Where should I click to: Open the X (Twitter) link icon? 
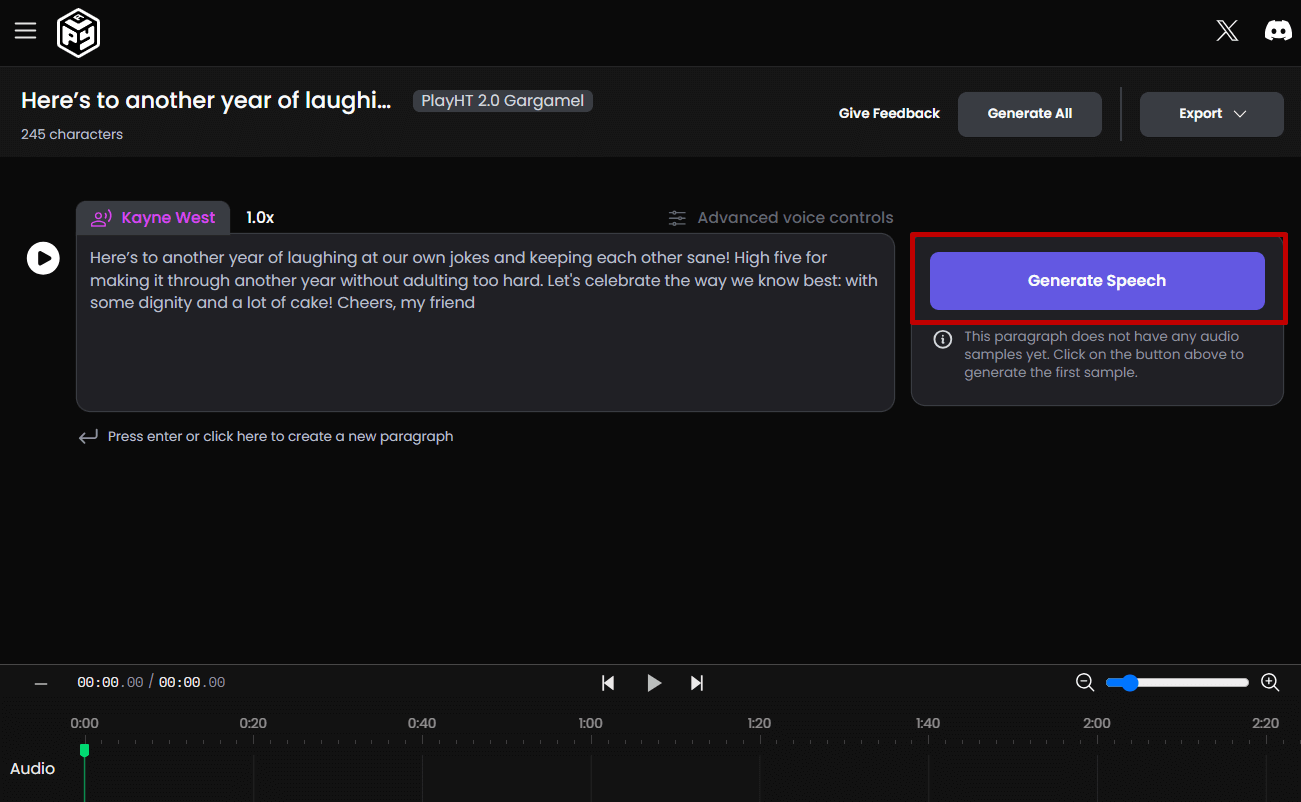click(x=1227, y=31)
